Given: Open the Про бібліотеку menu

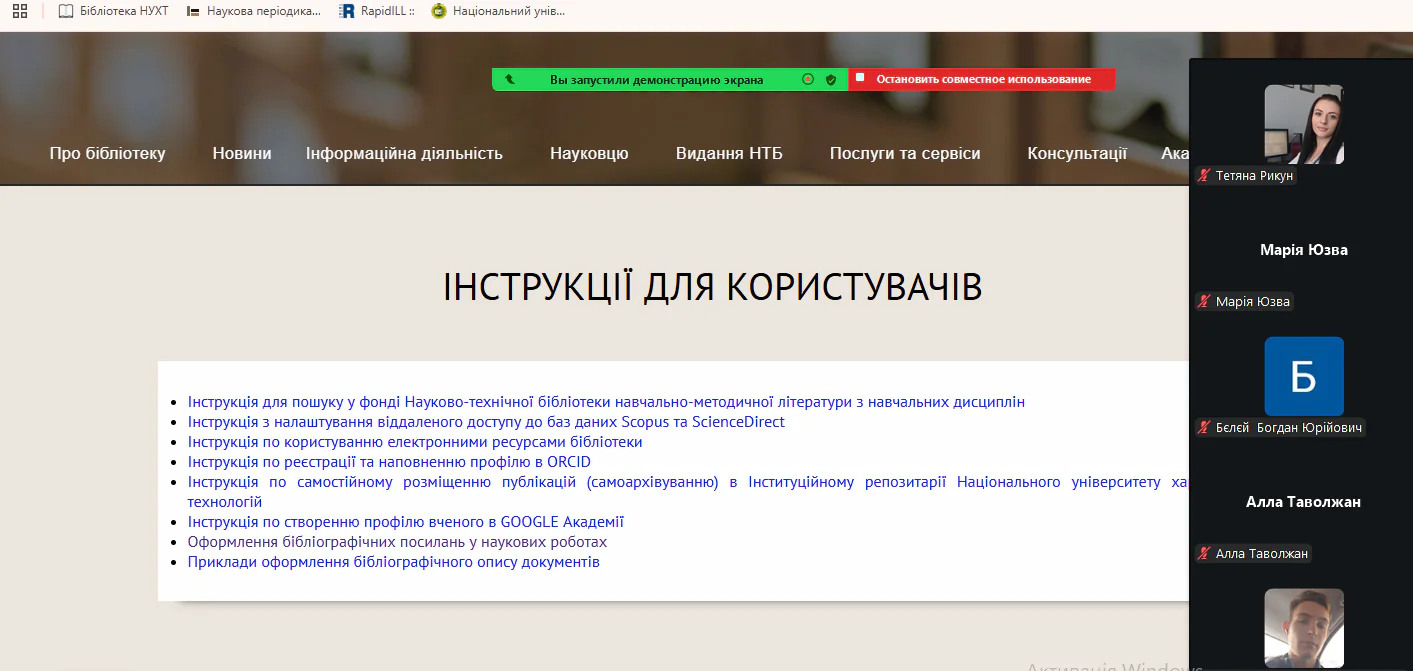Looking at the screenshot, I should click(x=107, y=153).
